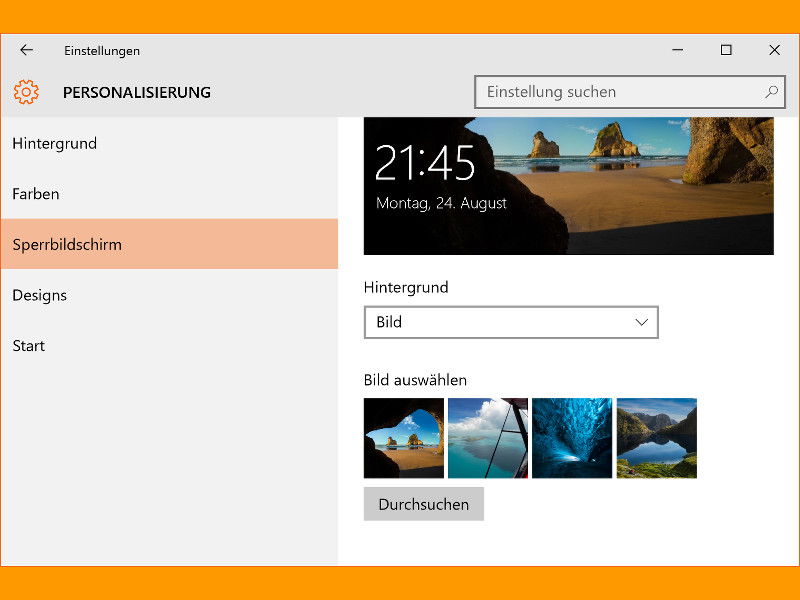
Task: Click the Bild auswählen label
Action: pyautogui.click(x=415, y=380)
